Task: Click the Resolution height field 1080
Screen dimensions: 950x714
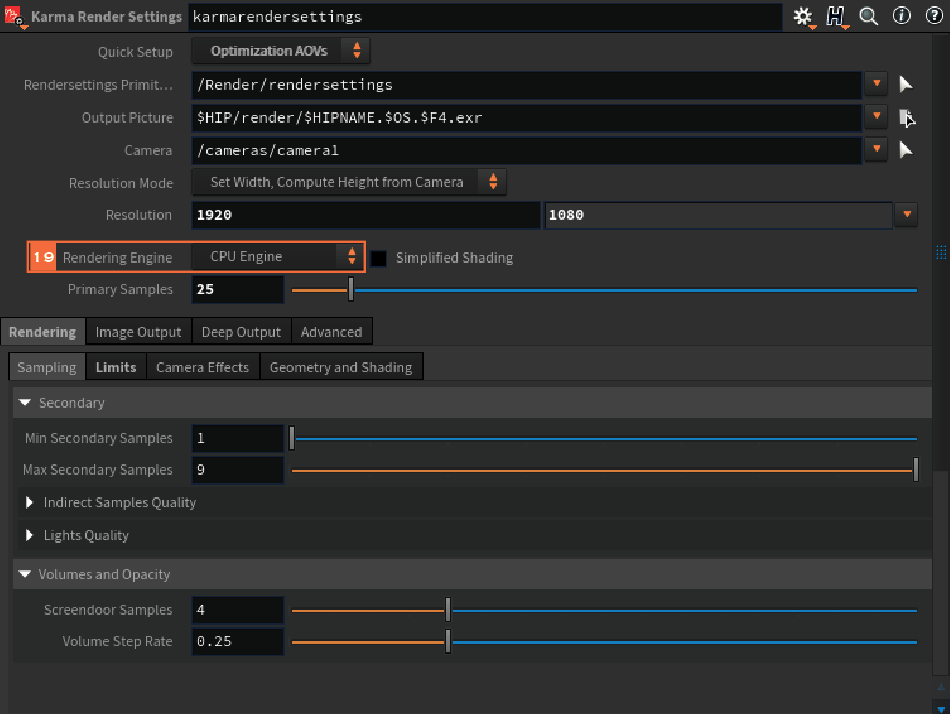Action: point(719,215)
